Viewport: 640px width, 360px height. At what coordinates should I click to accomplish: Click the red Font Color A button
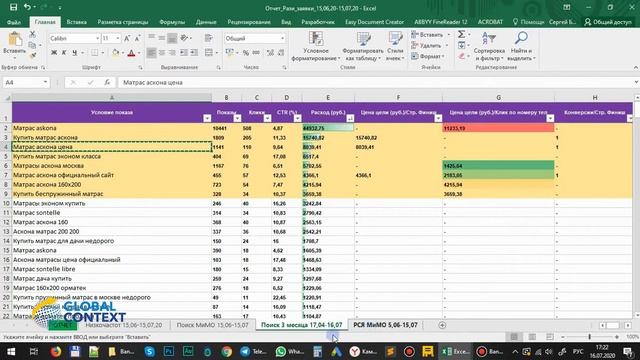point(131,53)
